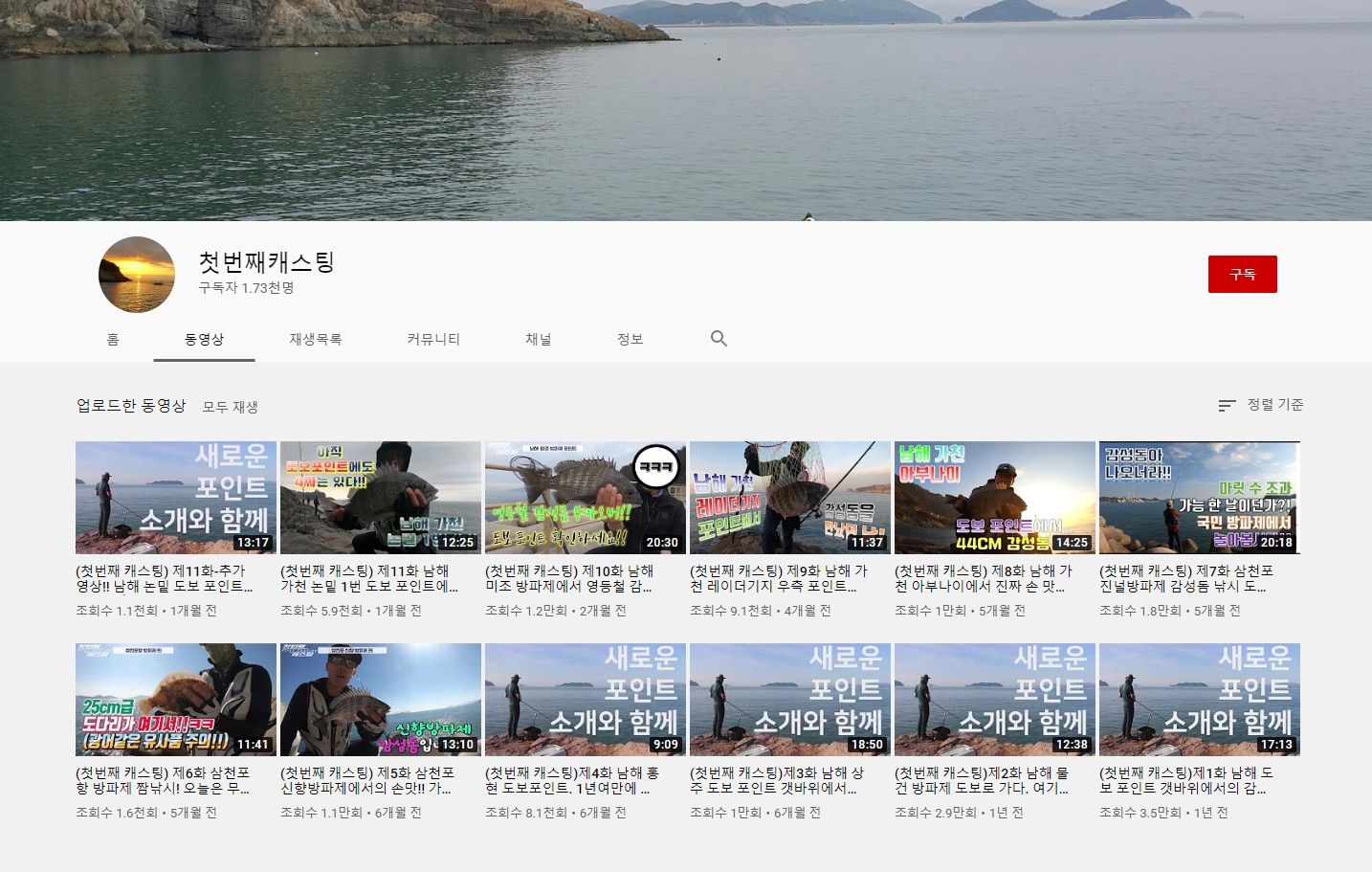Open the 13:17 episode 11 extra video thumbnail
This screenshot has width=1372, height=872.
pyautogui.click(x=176, y=498)
